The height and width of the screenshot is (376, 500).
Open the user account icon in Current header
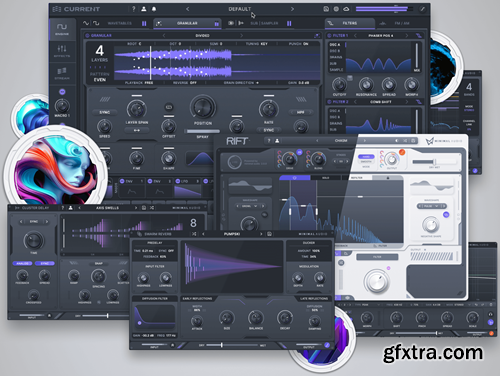(x=144, y=9)
